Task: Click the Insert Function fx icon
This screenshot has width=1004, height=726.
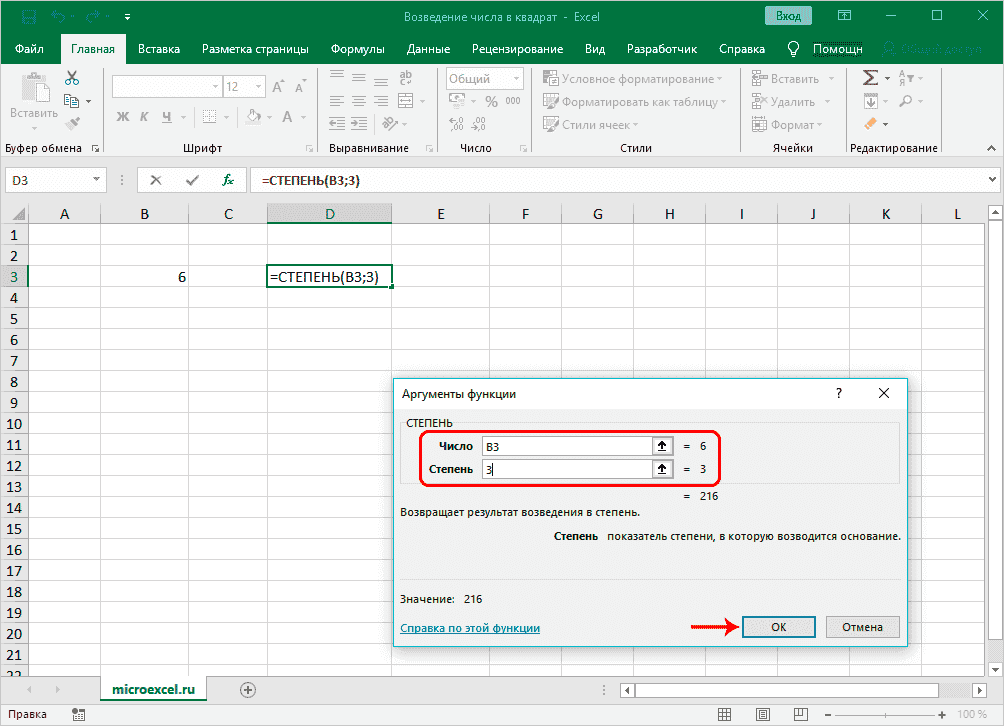Action: pos(228,180)
